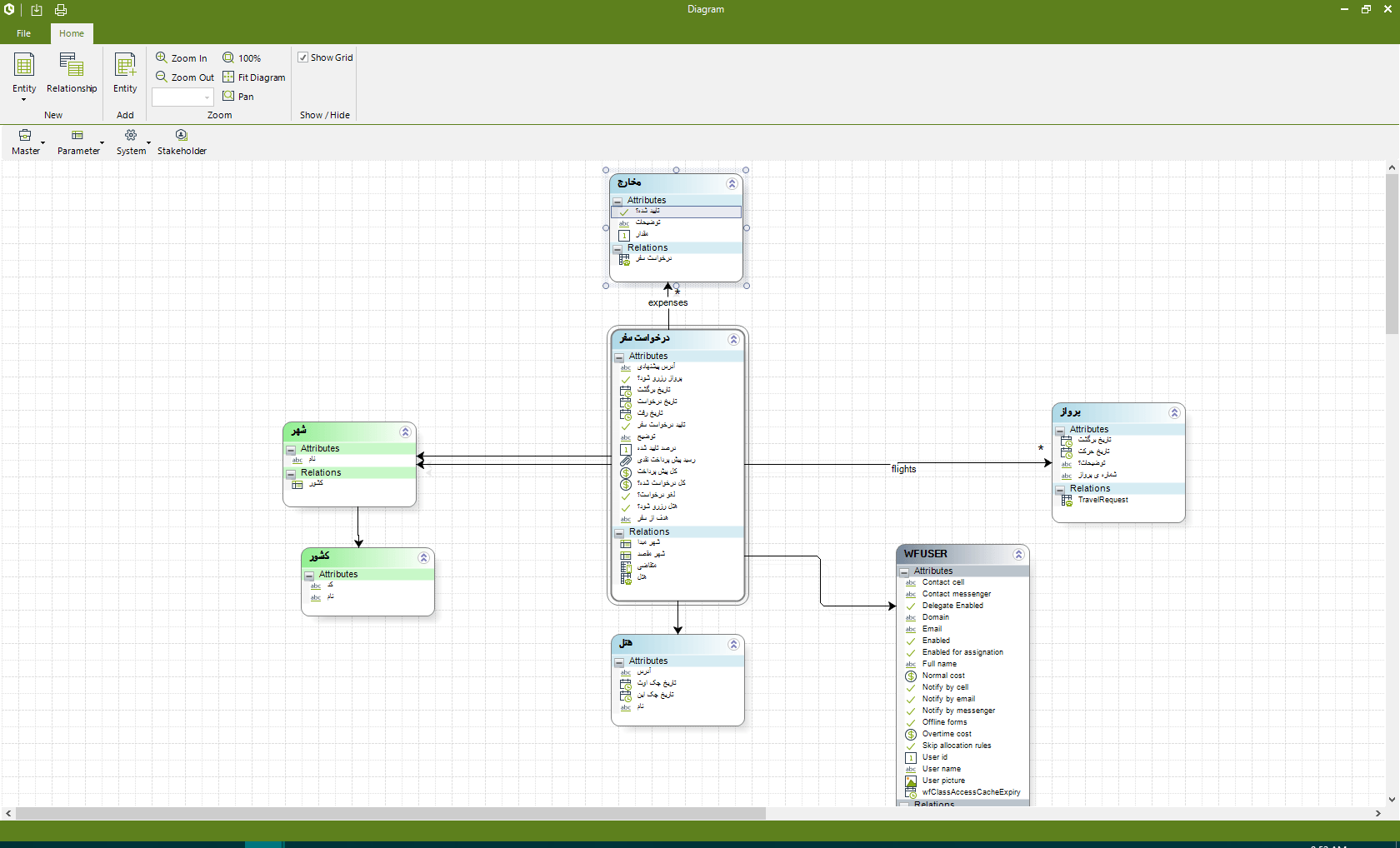Click the Add Entity ribbon icon
This screenshot has width=1400, height=848.
(125, 65)
